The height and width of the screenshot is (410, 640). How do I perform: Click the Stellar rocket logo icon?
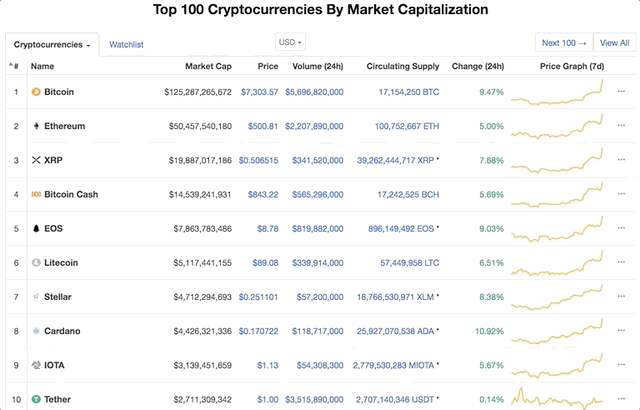click(x=36, y=297)
